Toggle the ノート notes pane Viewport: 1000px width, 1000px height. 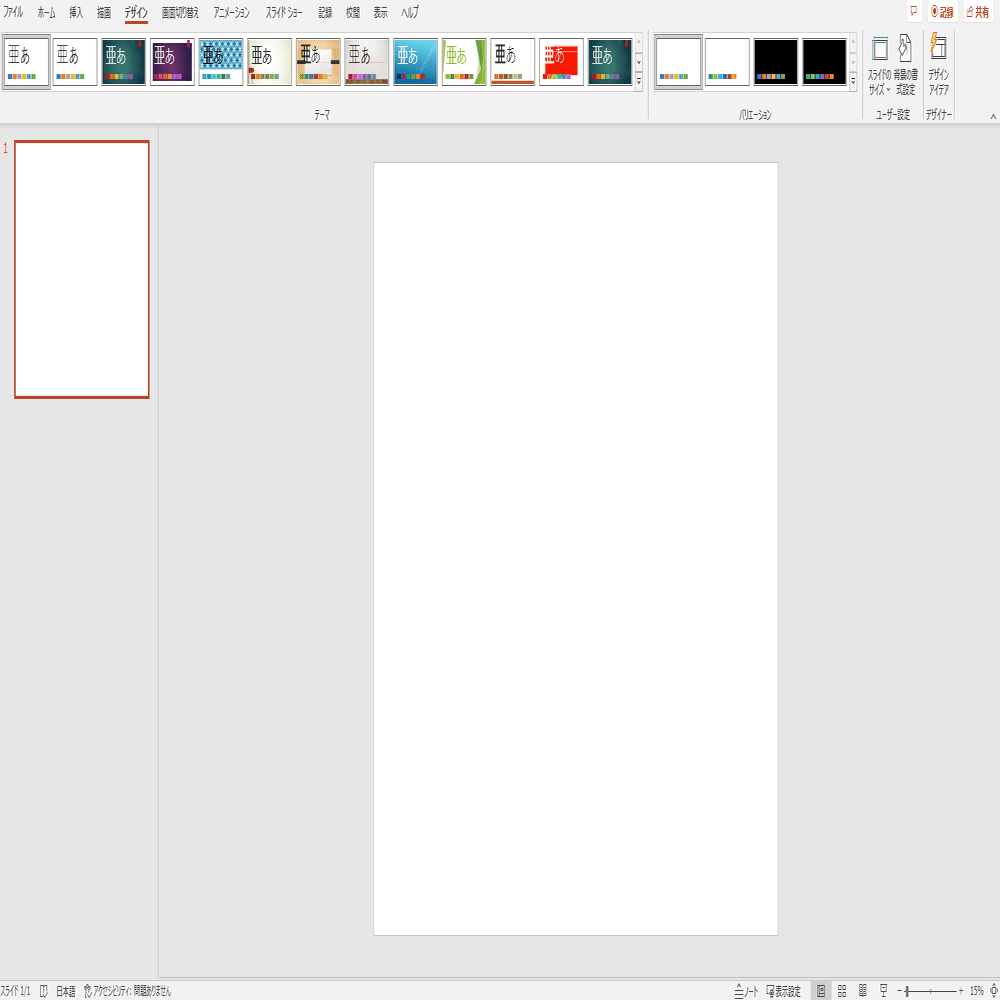[x=746, y=990]
